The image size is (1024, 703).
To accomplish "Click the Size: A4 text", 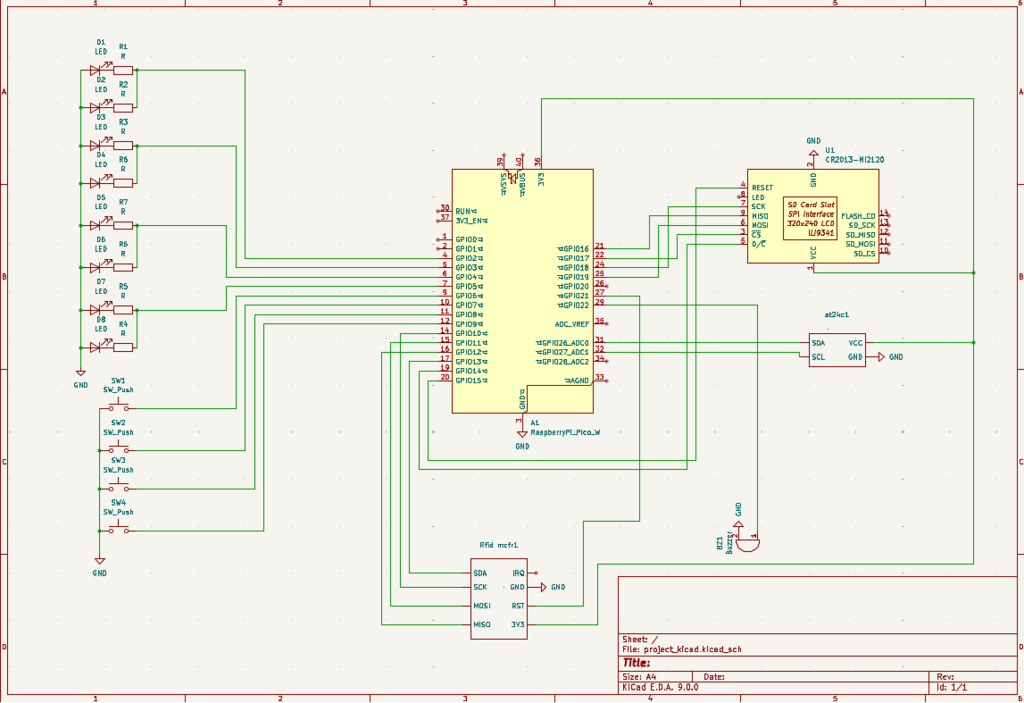I will click(x=640, y=677).
